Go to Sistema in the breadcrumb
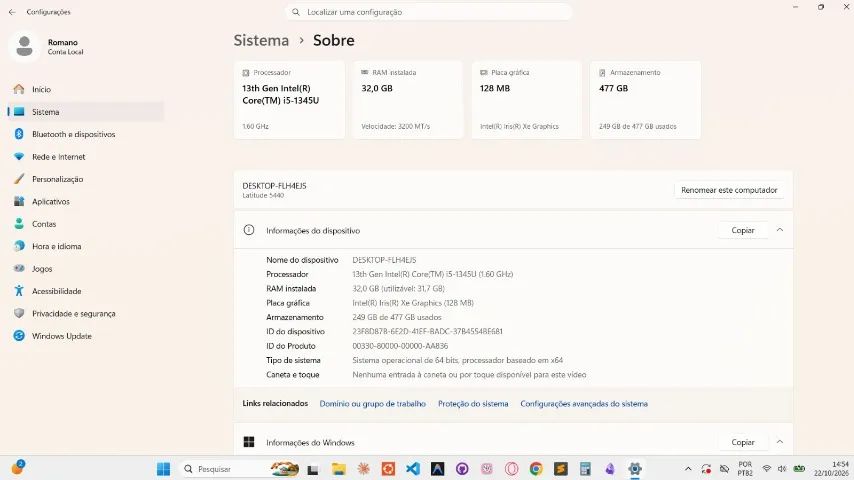This screenshot has width=854, height=480. coord(261,40)
